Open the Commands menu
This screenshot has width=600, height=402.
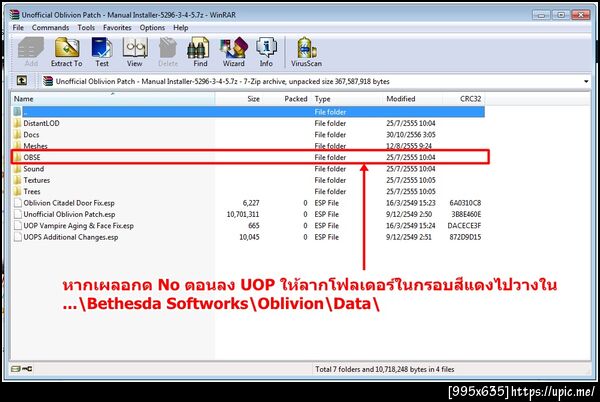click(51, 28)
